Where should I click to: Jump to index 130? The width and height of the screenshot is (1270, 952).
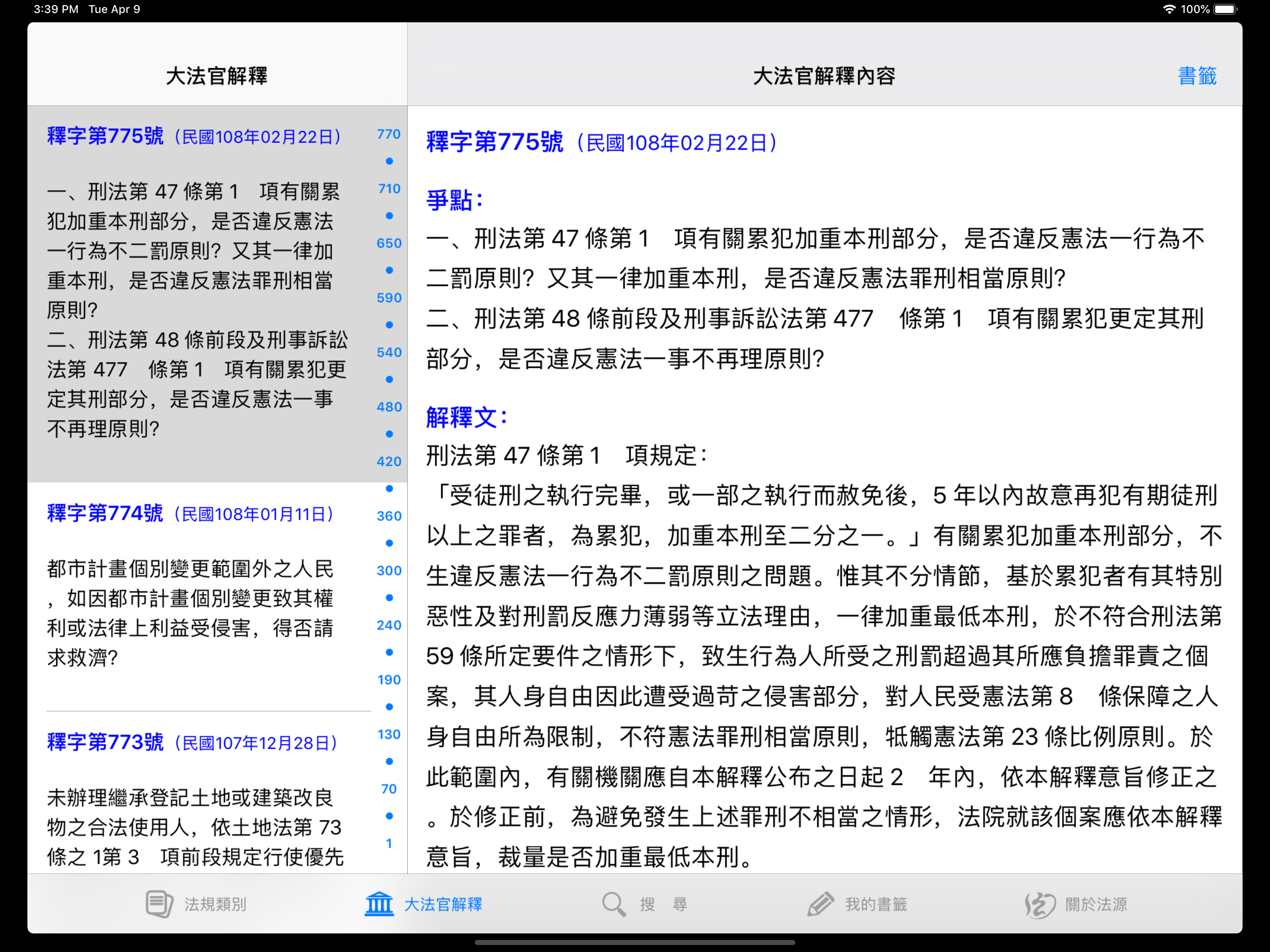point(389,734)
